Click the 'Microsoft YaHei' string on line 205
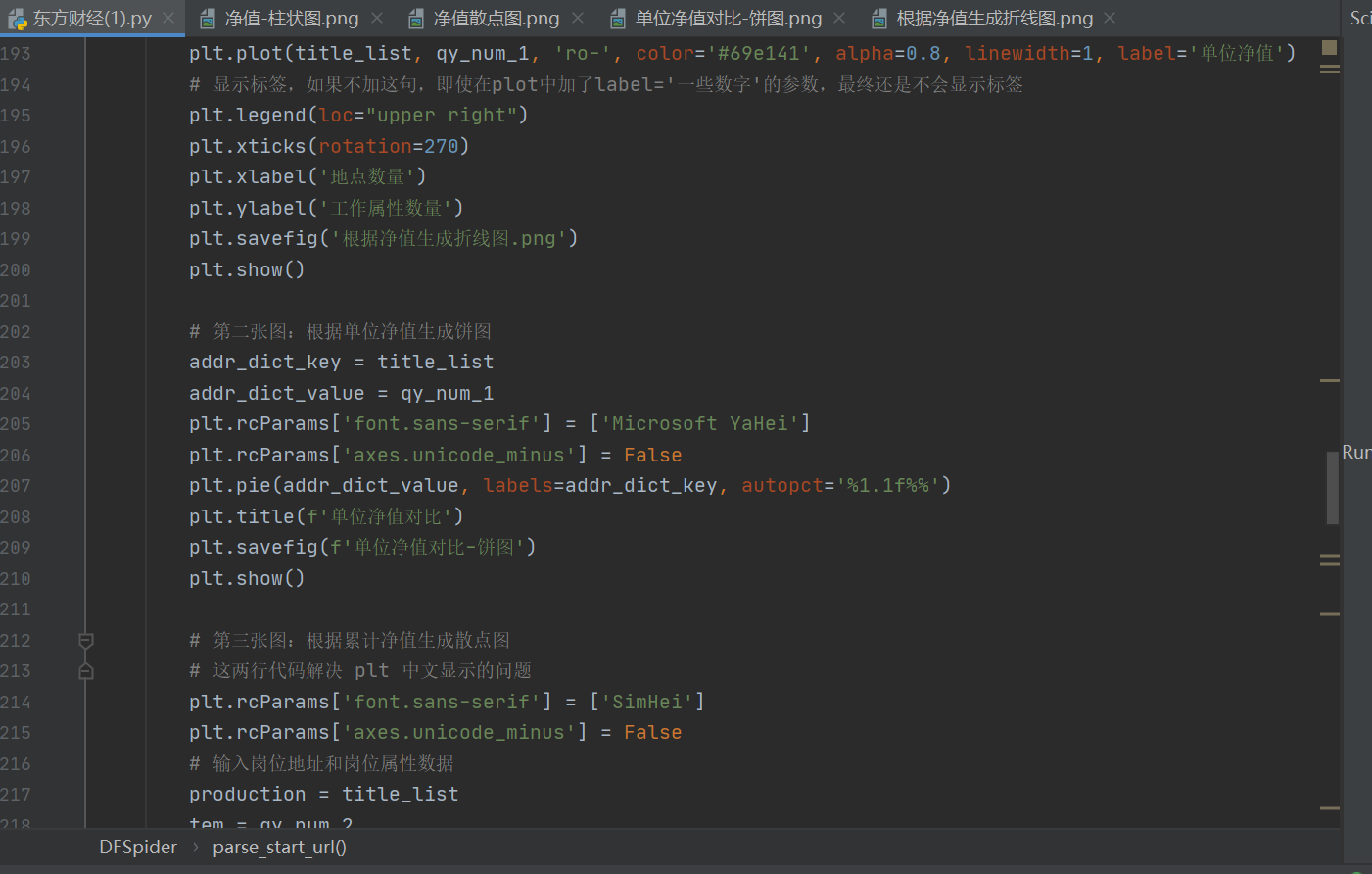1372x874 pixels. tap(700, 424)
